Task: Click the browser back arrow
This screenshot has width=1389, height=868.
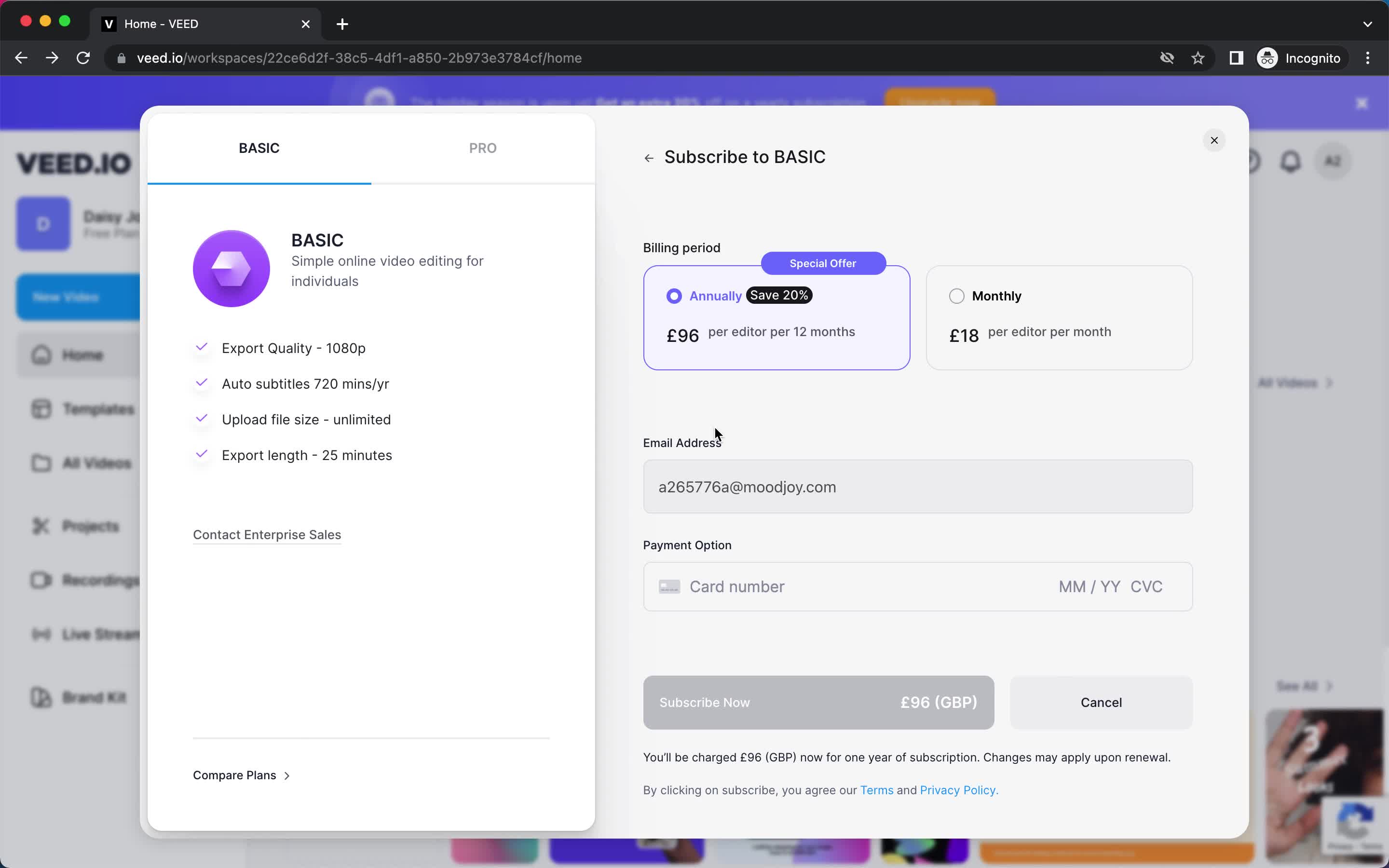Action: (x=21, y=58)
